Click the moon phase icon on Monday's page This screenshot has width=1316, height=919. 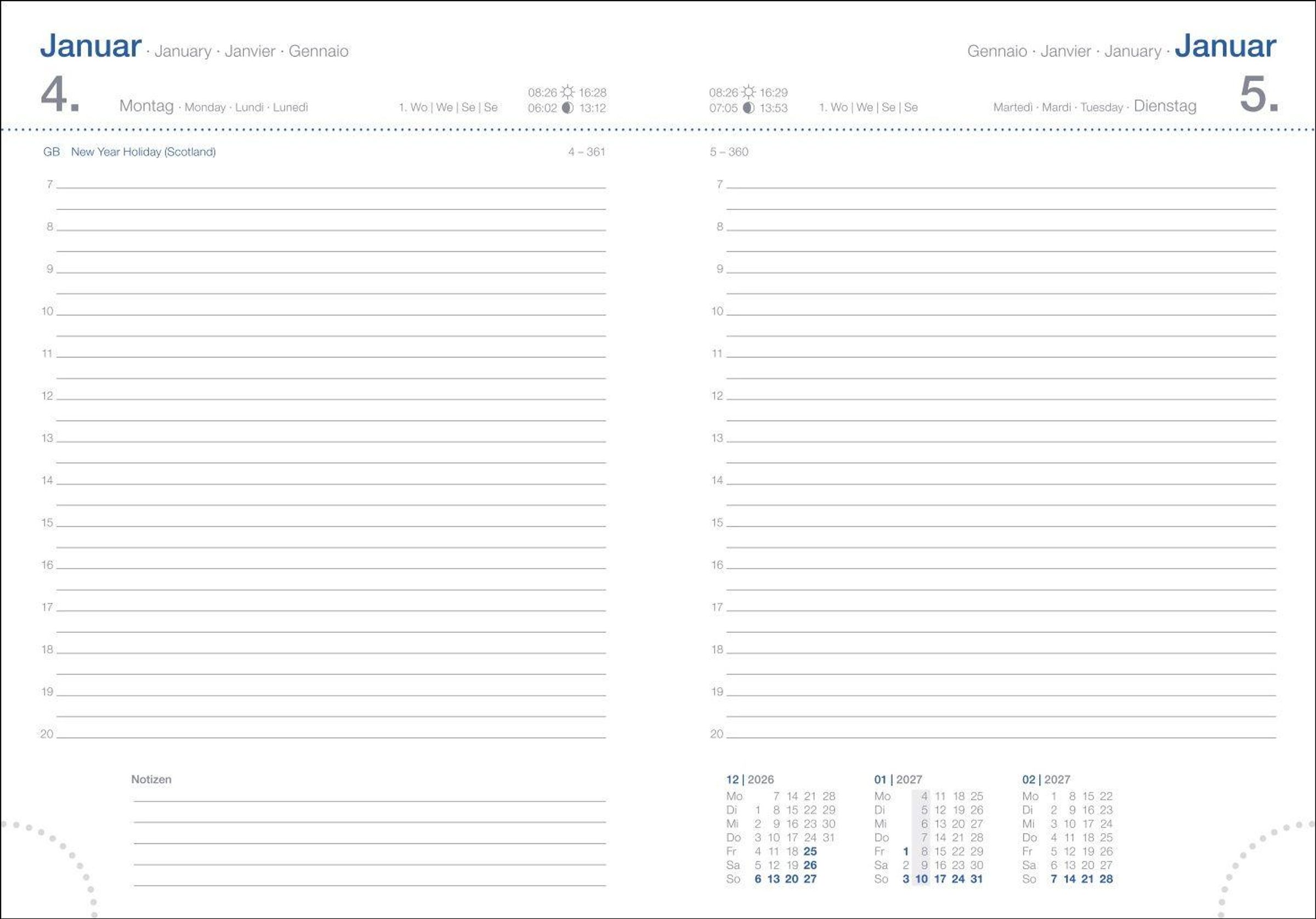point(568,108)
